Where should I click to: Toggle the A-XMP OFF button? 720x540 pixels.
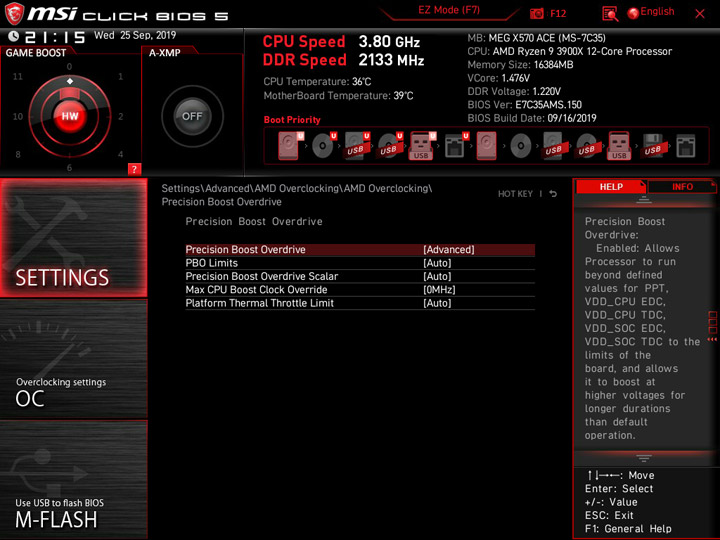coord(192,116)
